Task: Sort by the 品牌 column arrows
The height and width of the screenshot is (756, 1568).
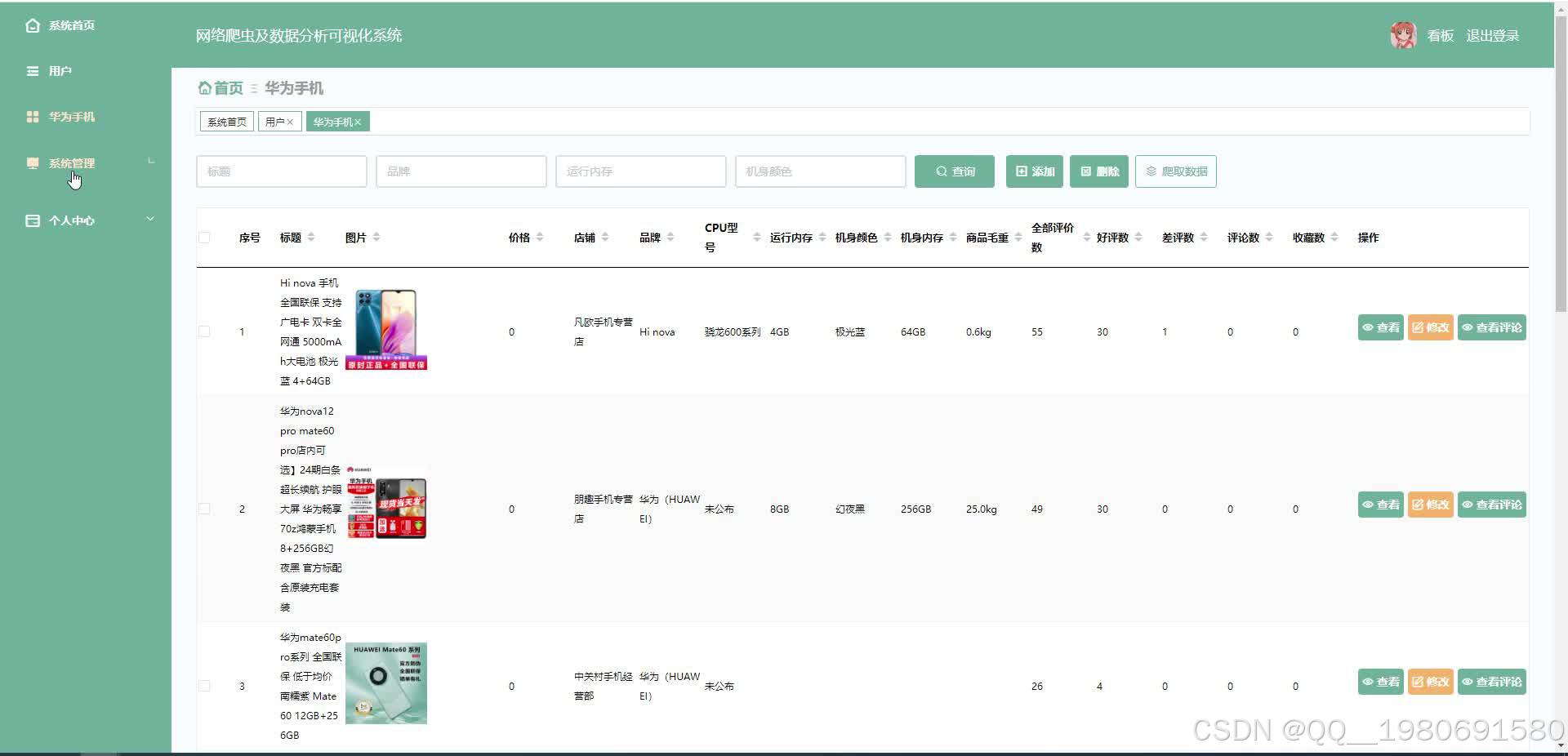Action: coord(670,238)
